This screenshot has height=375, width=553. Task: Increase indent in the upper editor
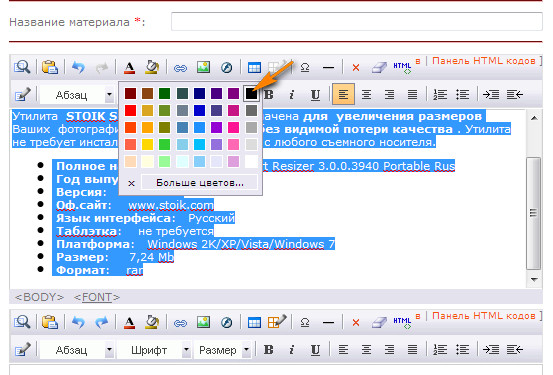coord(491,94)
